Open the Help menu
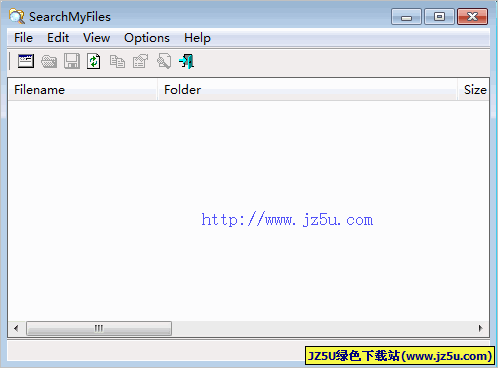498x368 pixels. [197, 38]
